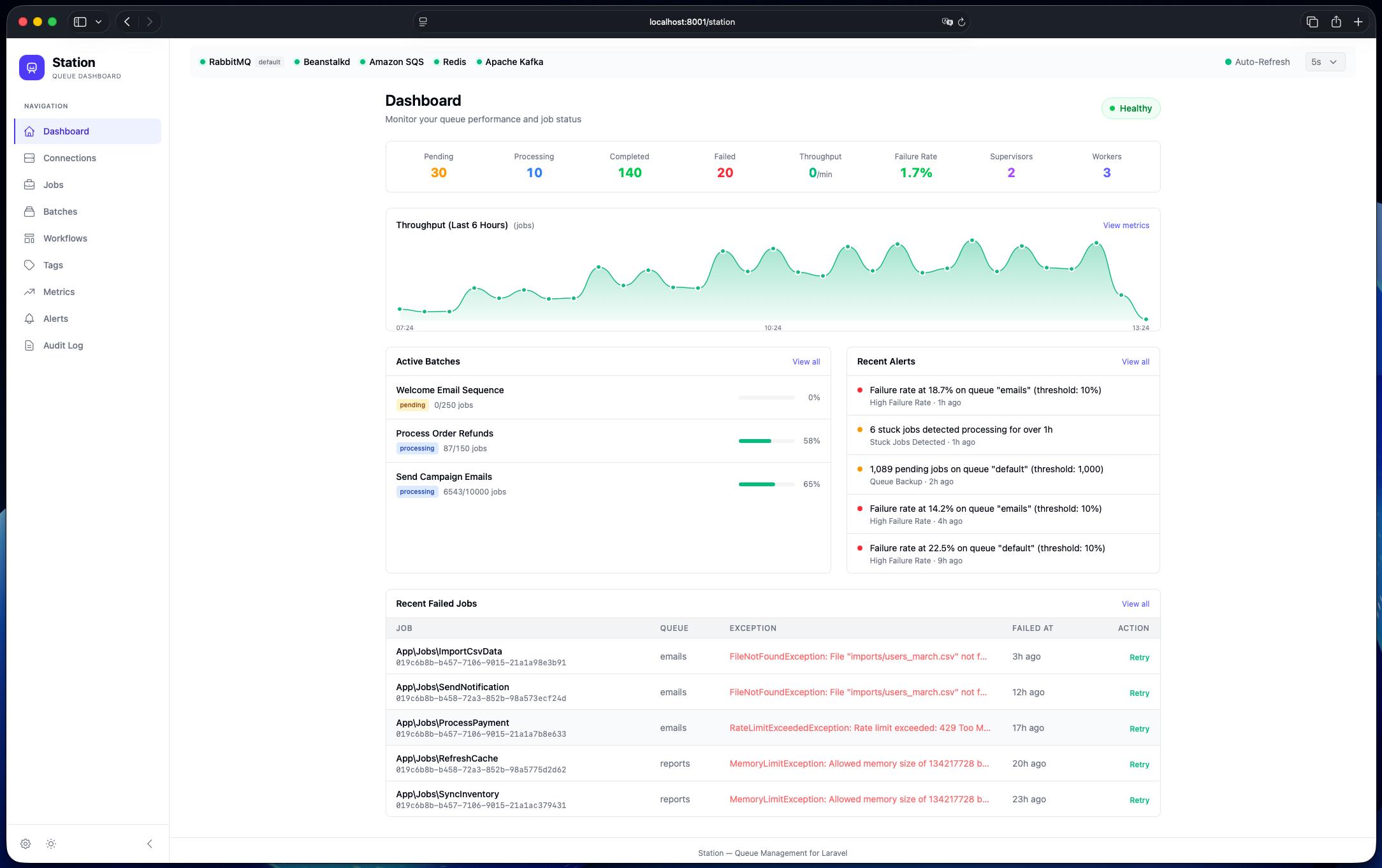1382x868 pixels.
Task: Go to Connections in the navigation
Action: click(x=69, y=158)
